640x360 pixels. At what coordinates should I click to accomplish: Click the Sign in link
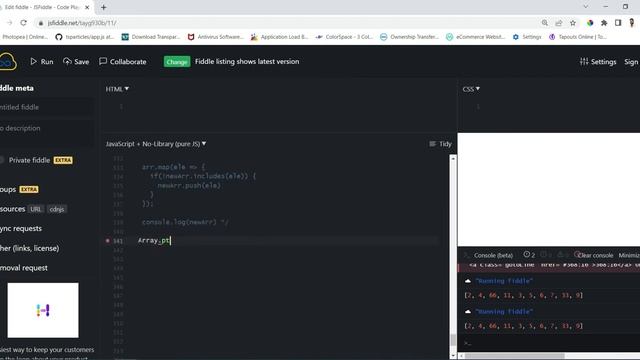click(x=632, y=62)
